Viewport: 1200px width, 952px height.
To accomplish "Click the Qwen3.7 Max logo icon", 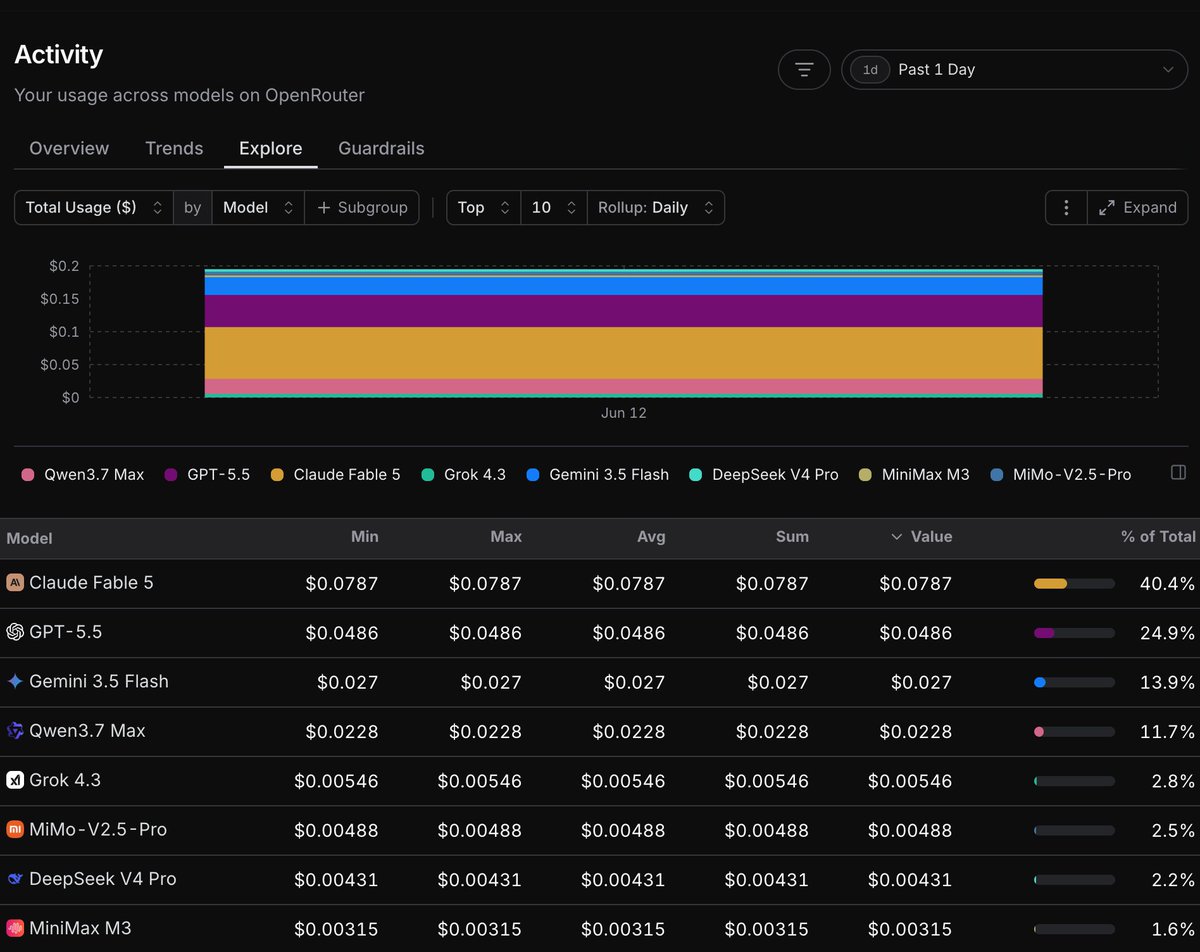I will pos(15,731).
